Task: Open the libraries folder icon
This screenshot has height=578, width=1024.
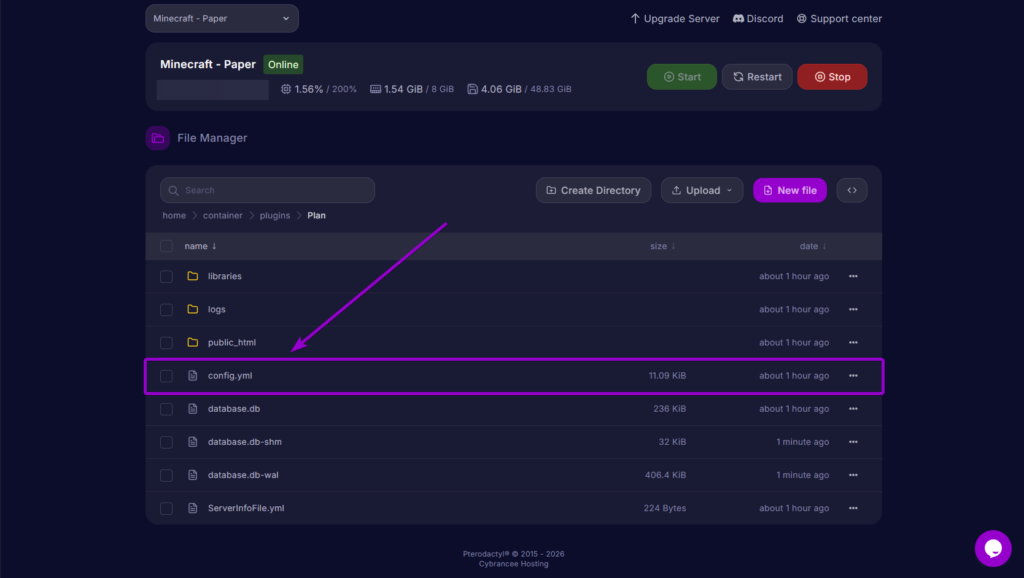Action: pyautogui.click(x=193, y=276)
